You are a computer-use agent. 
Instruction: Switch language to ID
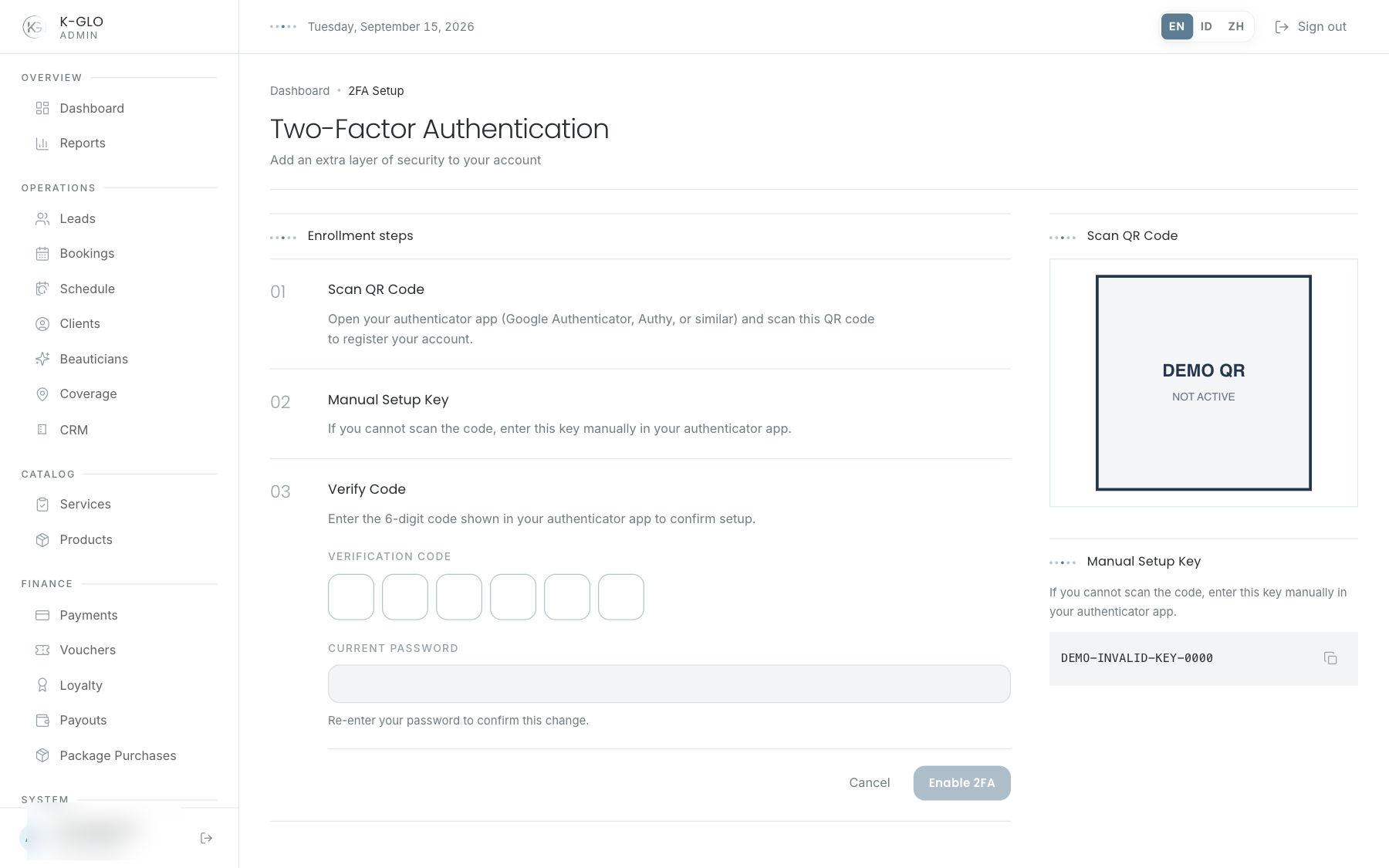1206,26
